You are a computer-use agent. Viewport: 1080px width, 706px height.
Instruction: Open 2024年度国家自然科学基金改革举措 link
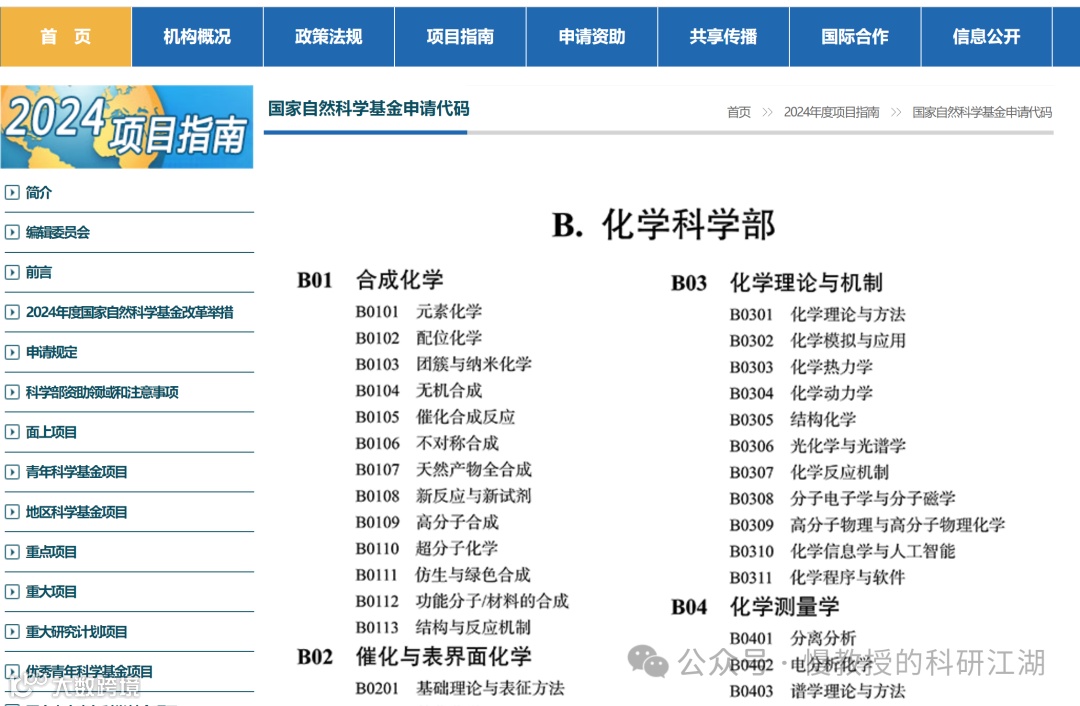129,312
